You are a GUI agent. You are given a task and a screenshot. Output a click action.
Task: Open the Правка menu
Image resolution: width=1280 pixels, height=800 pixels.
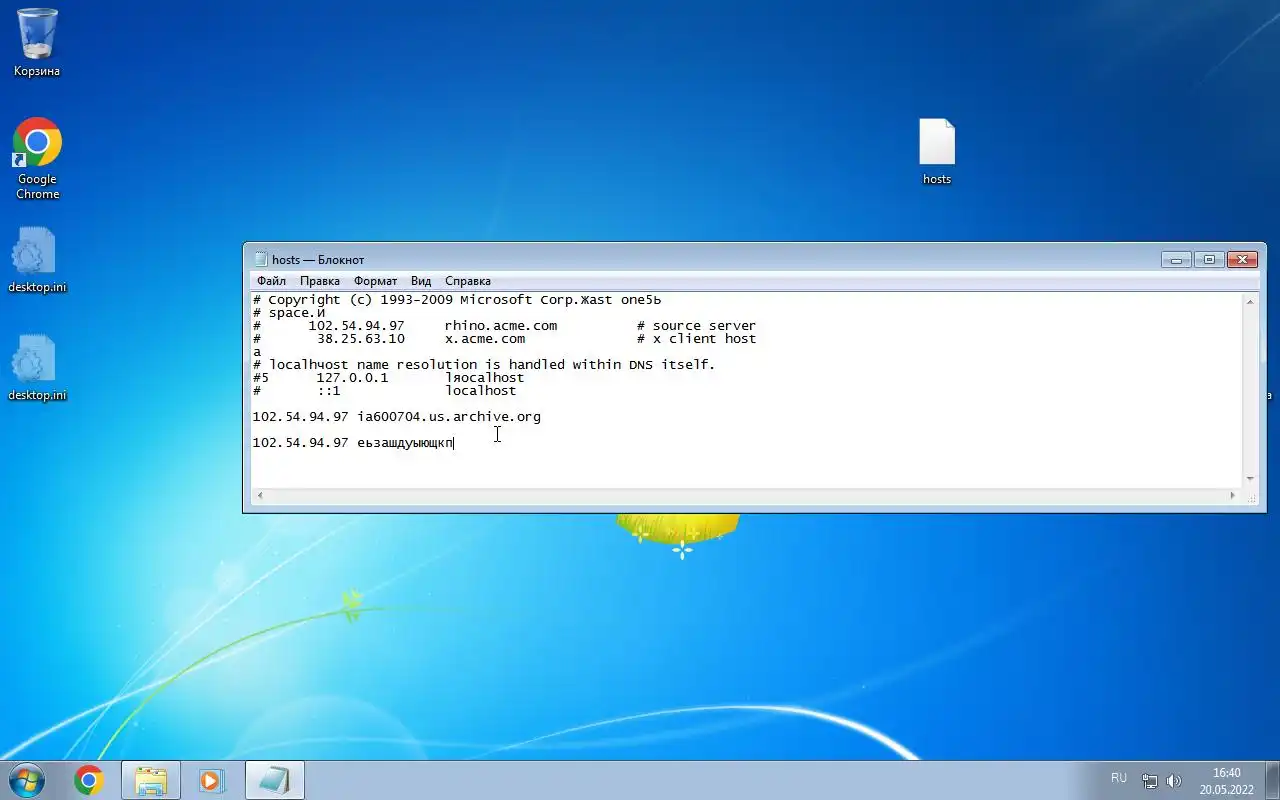(x=320, y=281)
